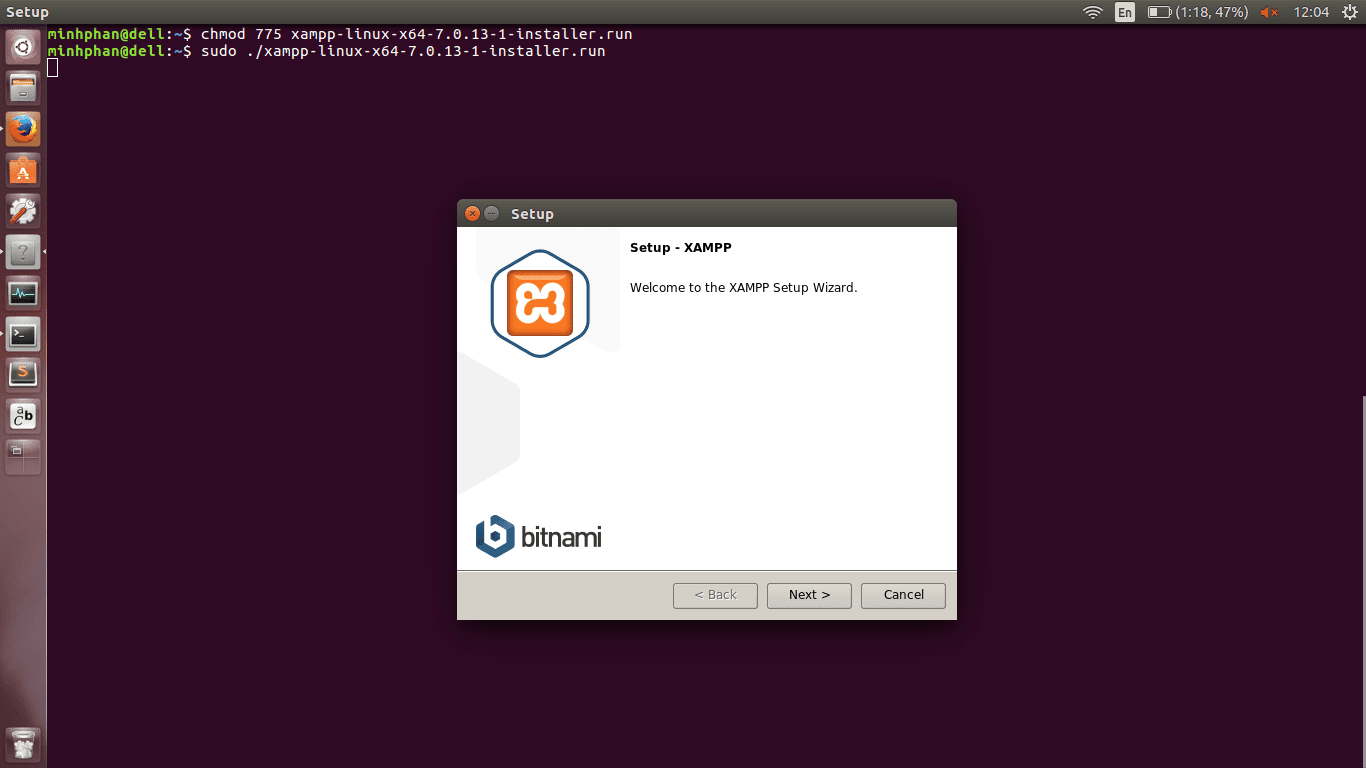Click the Dash home button
The width and height of the screenshot is (1366, 768).
[22, 46]
